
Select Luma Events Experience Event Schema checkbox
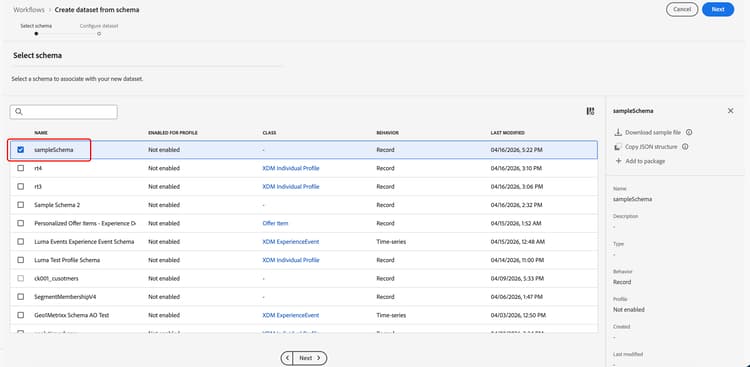click(x=21, y=242)
